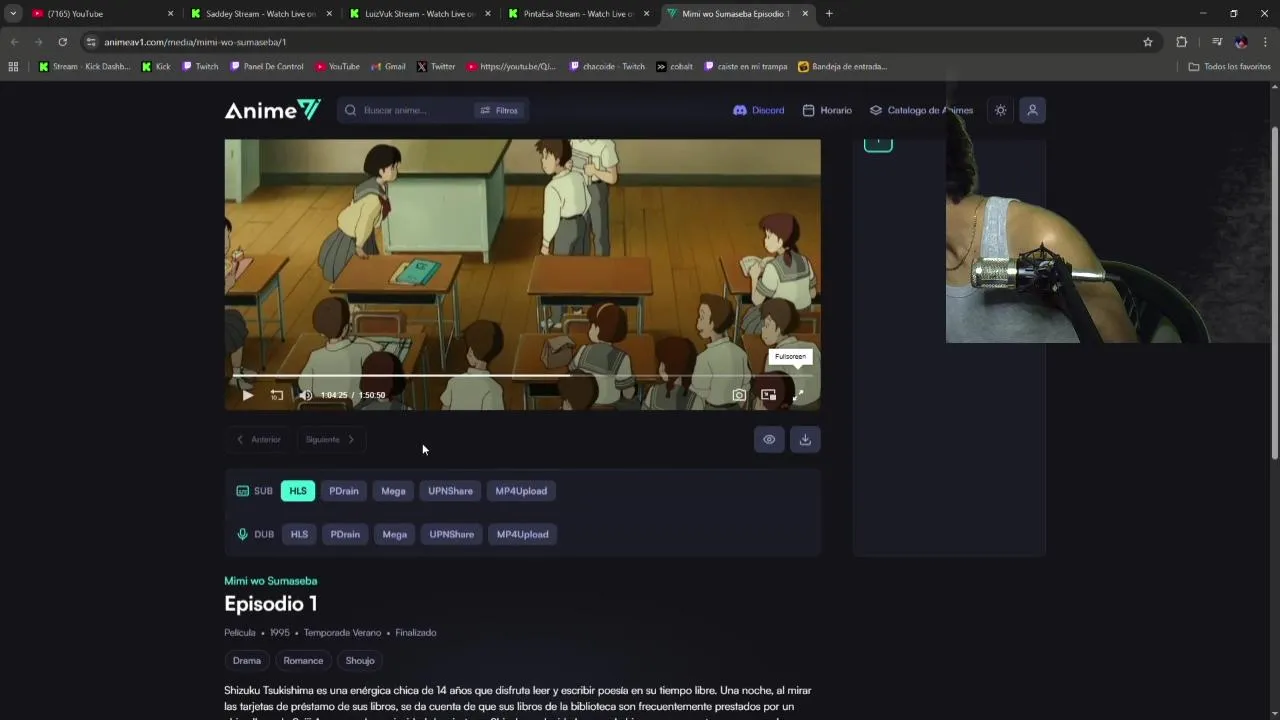The width and height of the screenshot is (1280, 720).
Task: Open a new browser tab
Action: tap(829, 14)
